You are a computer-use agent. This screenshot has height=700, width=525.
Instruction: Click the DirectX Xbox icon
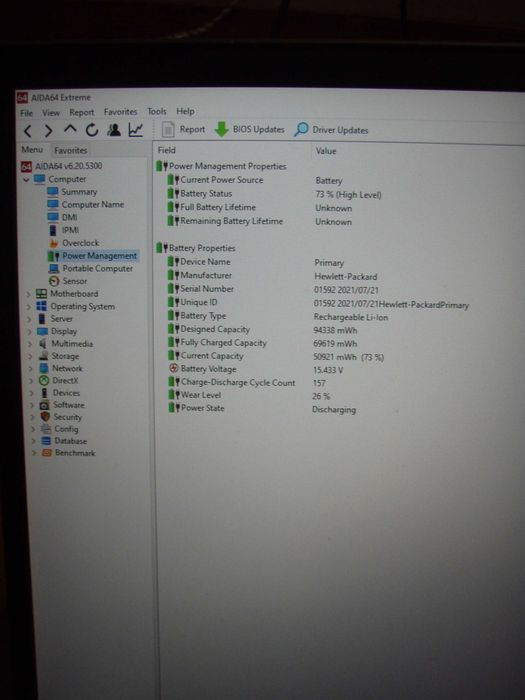44,380
